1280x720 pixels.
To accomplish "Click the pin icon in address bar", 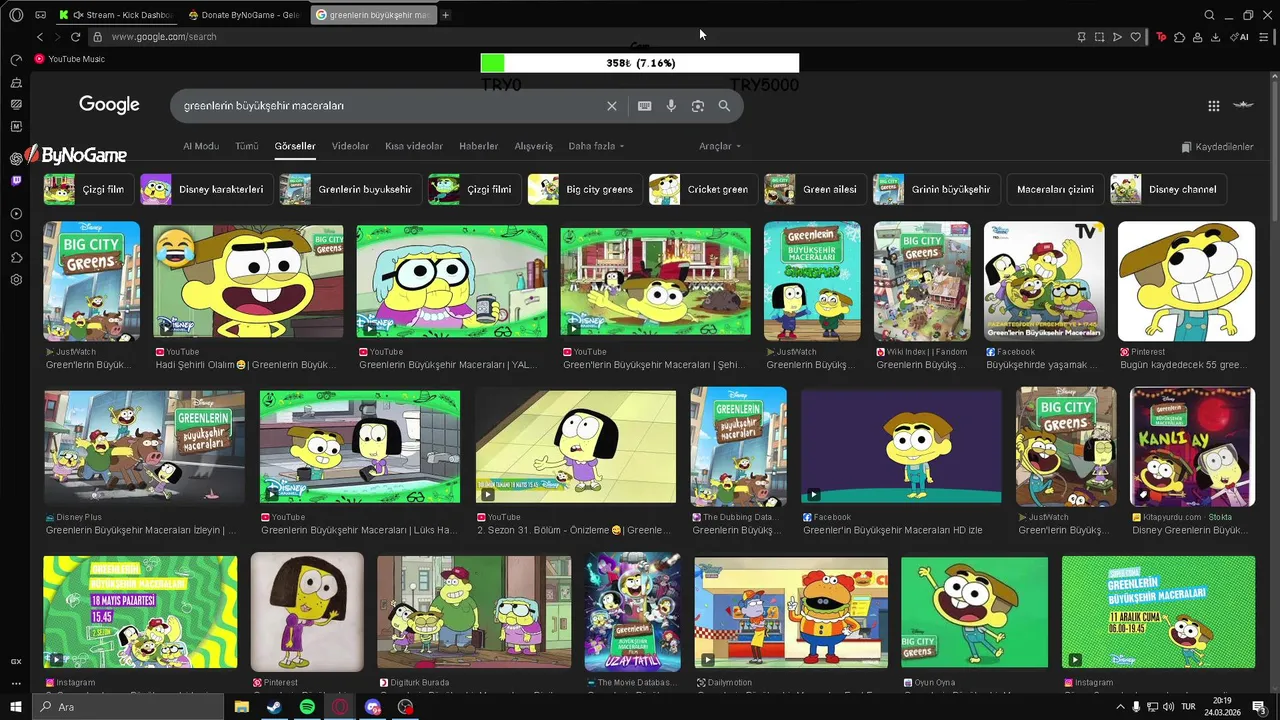I will (1081, 37).
